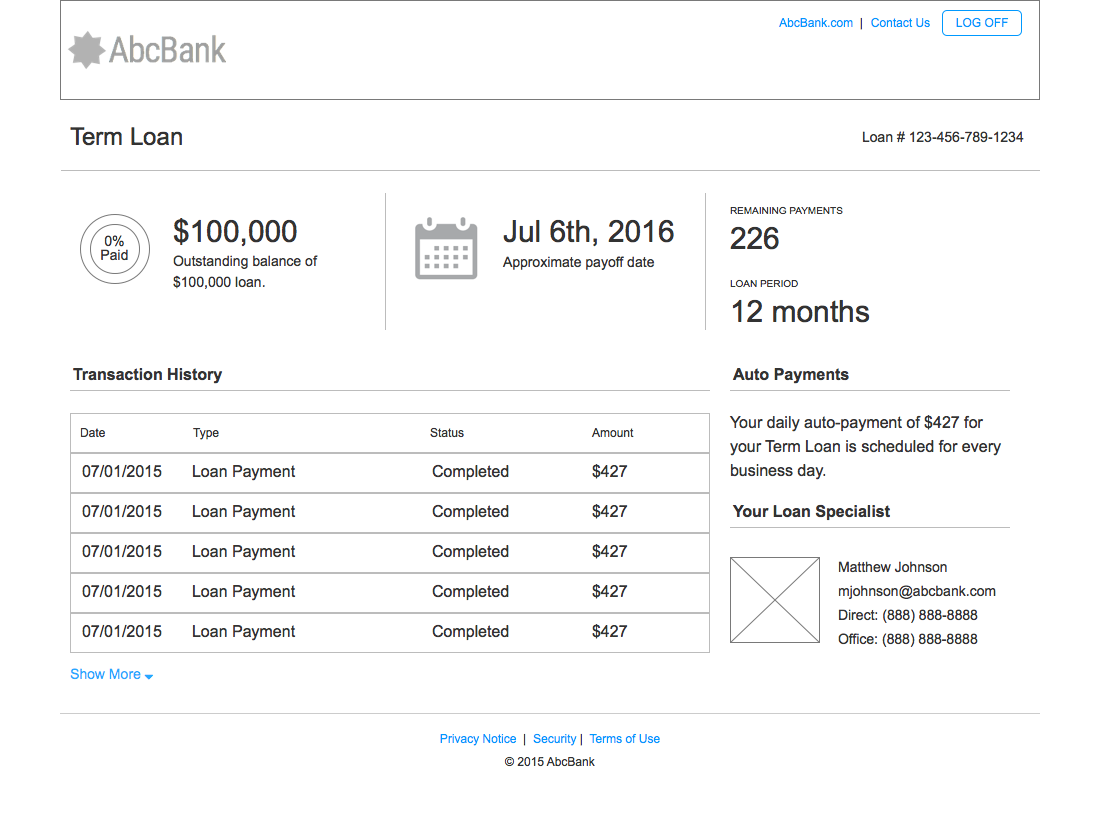
Task: Click the Amount column header
Action: tap(612, 433)
